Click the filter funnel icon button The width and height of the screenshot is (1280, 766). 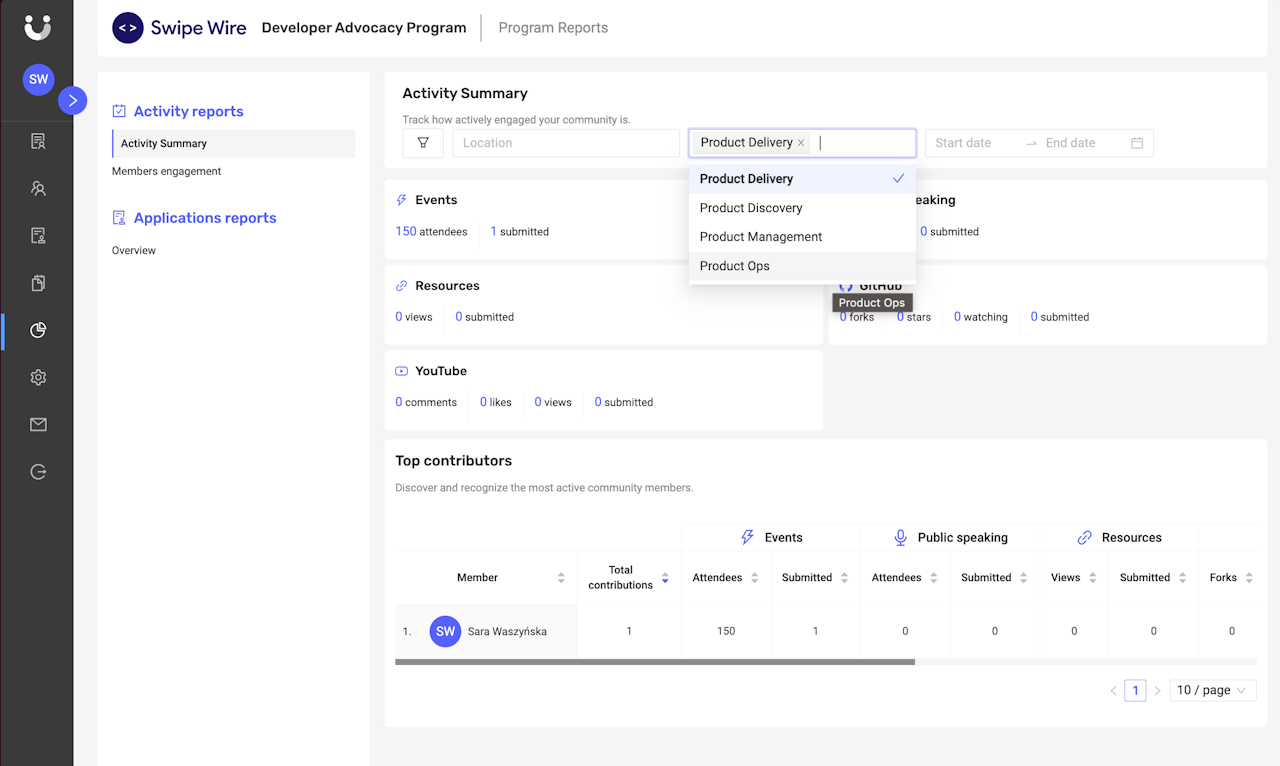click(x=423, y=143)
